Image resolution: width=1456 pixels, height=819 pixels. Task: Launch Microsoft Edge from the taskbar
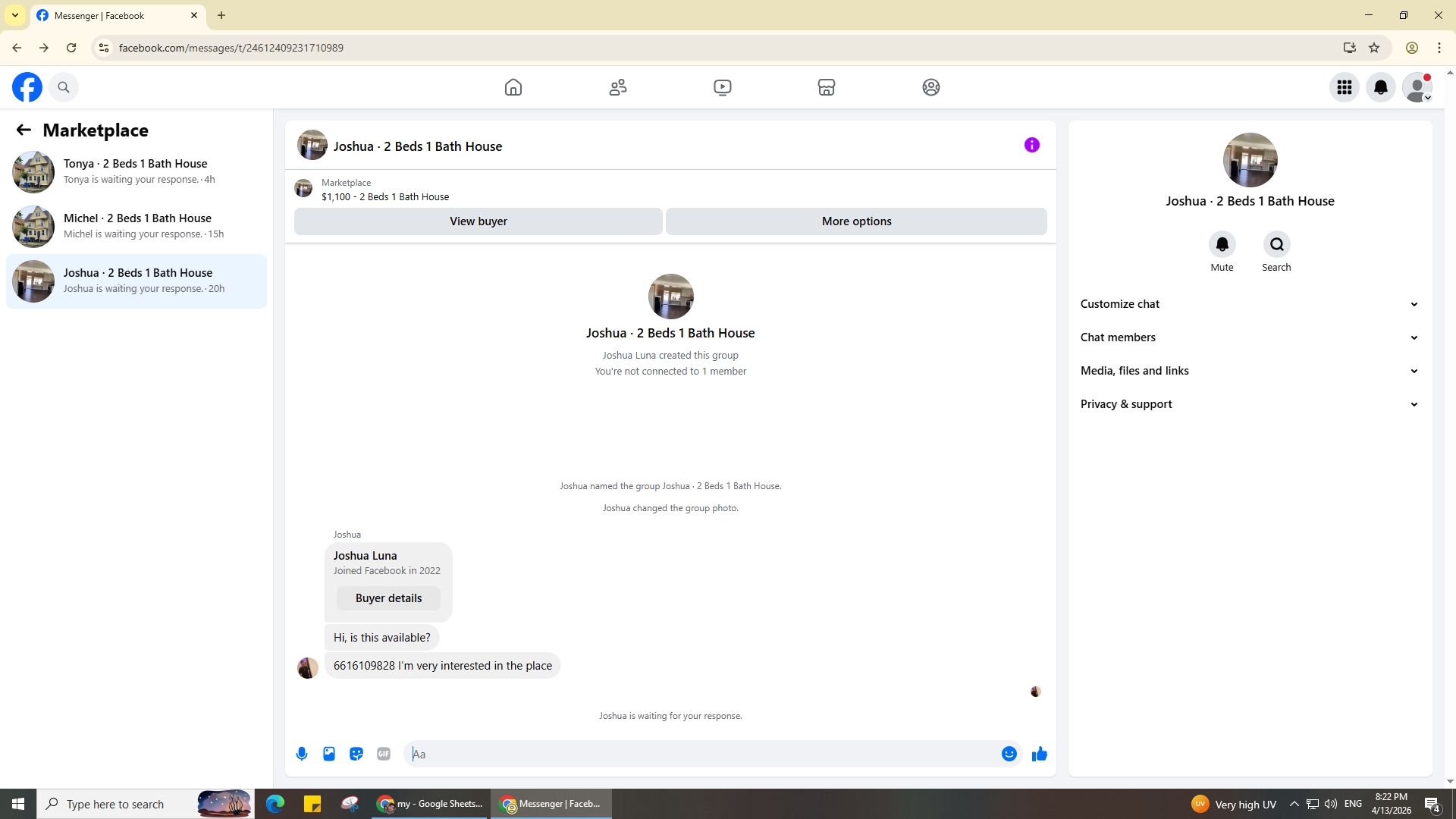click(x=275, y=804)
